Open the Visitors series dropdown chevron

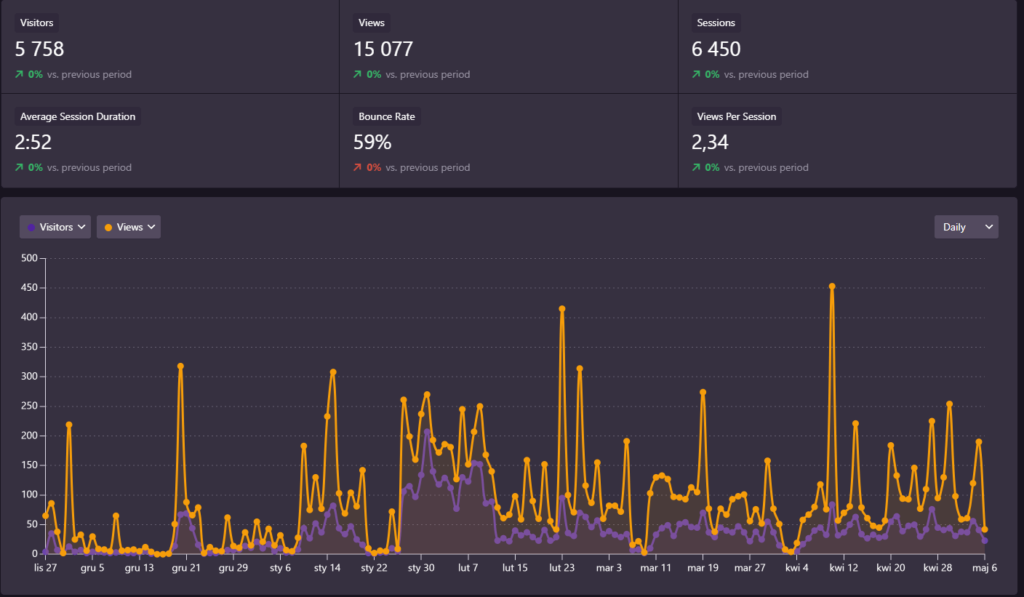point(81,228)
